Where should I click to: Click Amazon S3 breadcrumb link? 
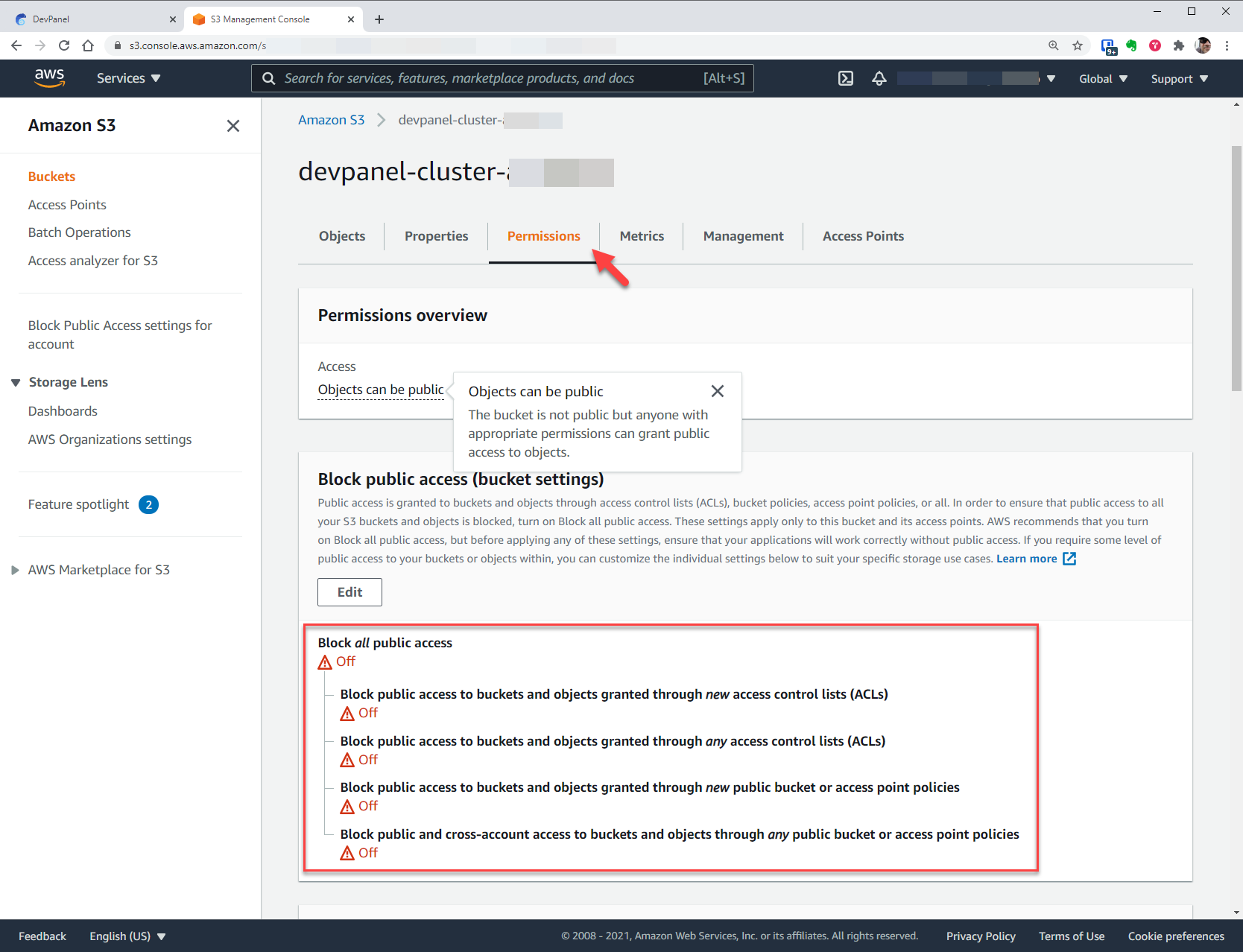(331, 120)
